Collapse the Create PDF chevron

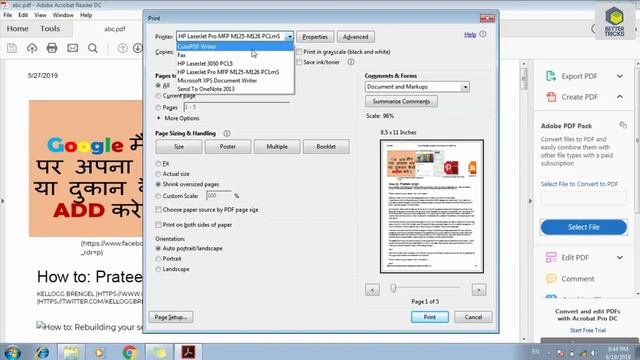[619, 97]
